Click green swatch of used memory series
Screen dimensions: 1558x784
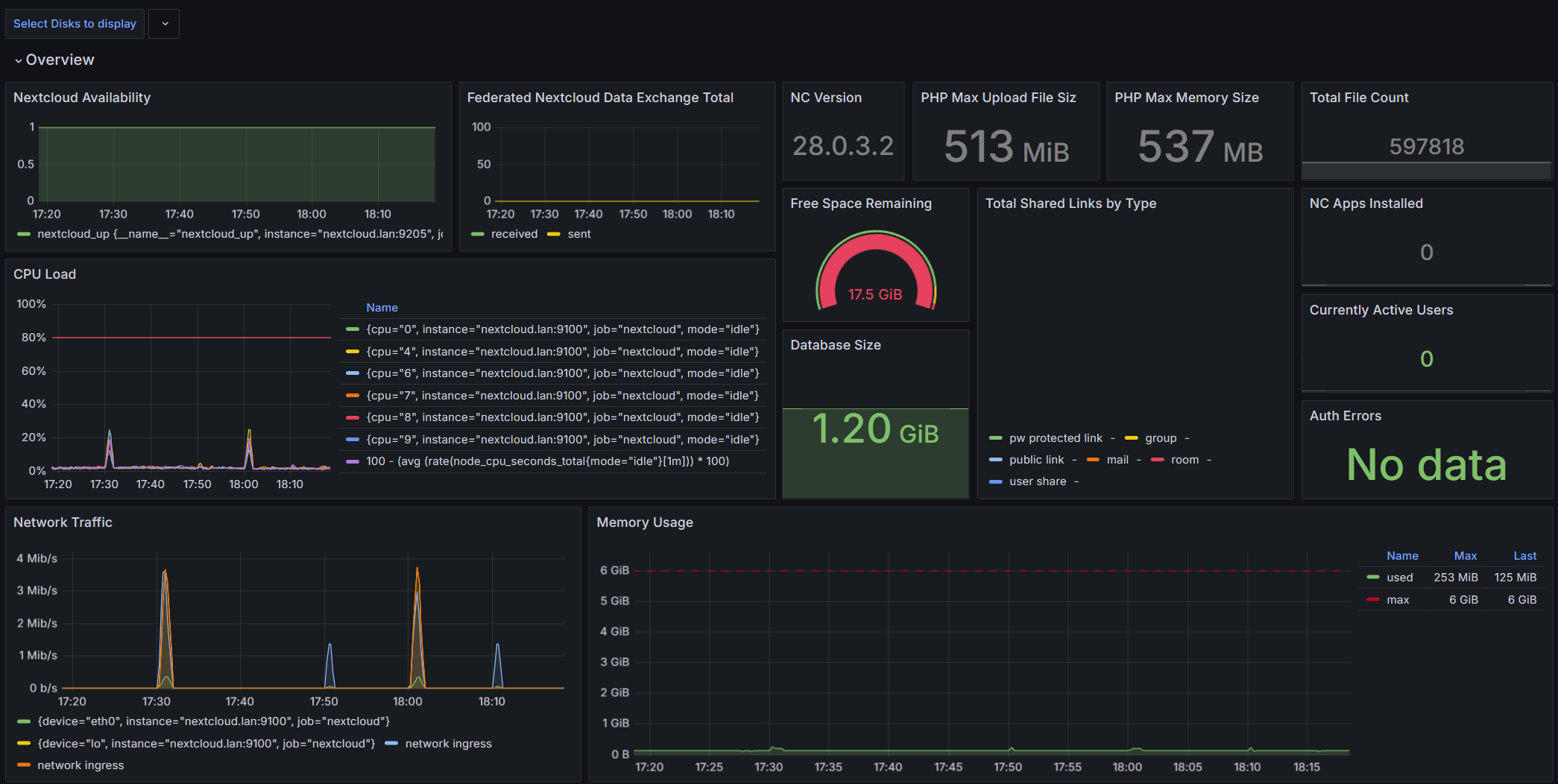pos(1373,578)
